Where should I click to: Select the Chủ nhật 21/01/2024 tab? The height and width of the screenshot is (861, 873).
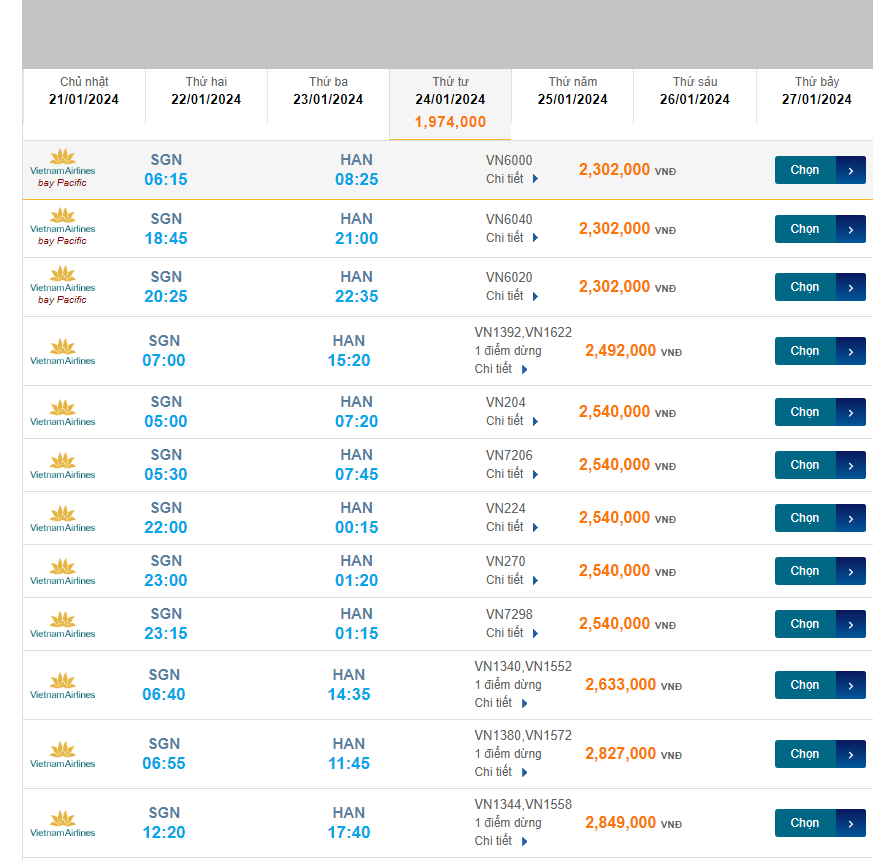pyautogui.click(x=84, y=90)
